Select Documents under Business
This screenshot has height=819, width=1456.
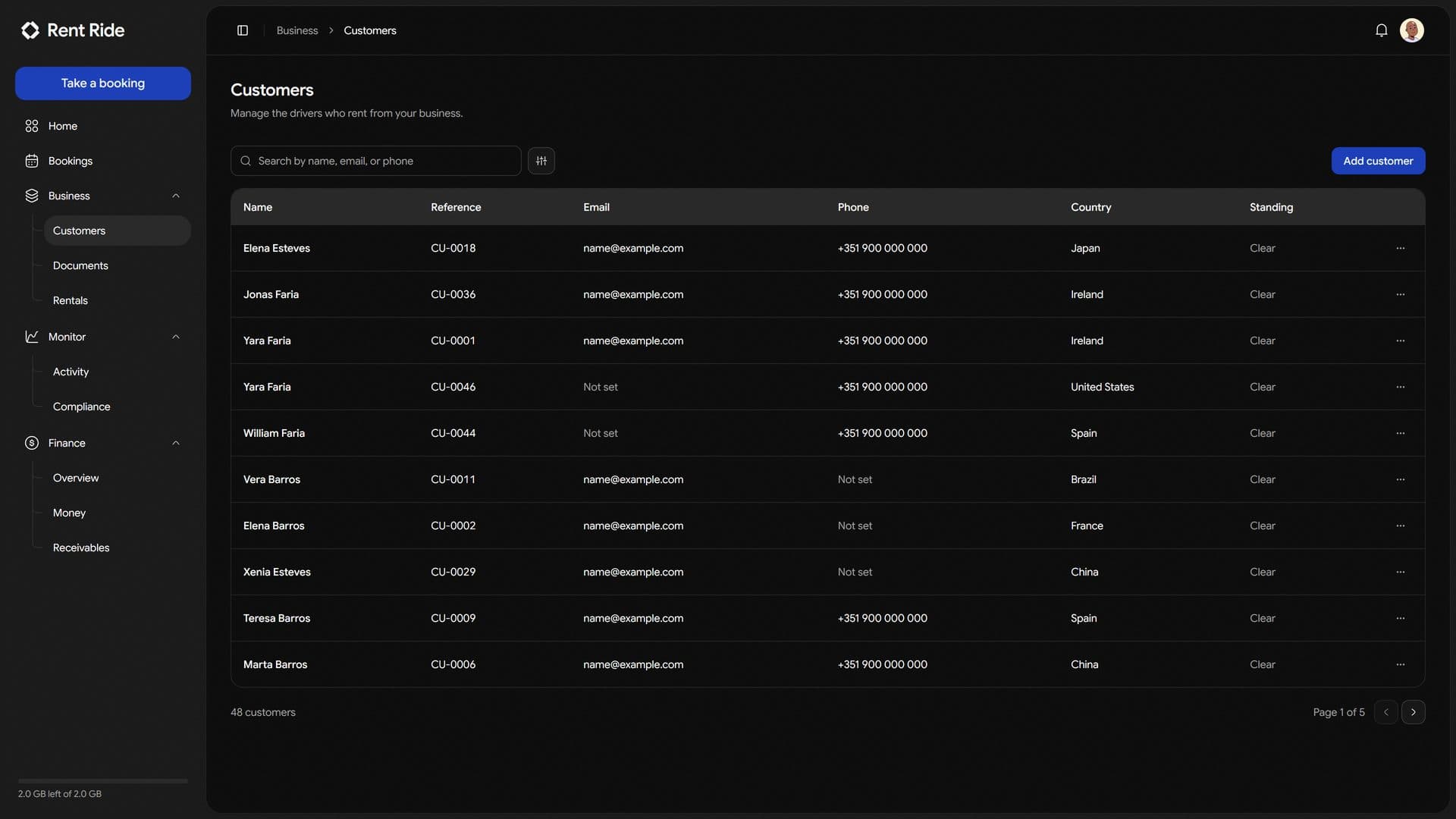coord(118,265)
